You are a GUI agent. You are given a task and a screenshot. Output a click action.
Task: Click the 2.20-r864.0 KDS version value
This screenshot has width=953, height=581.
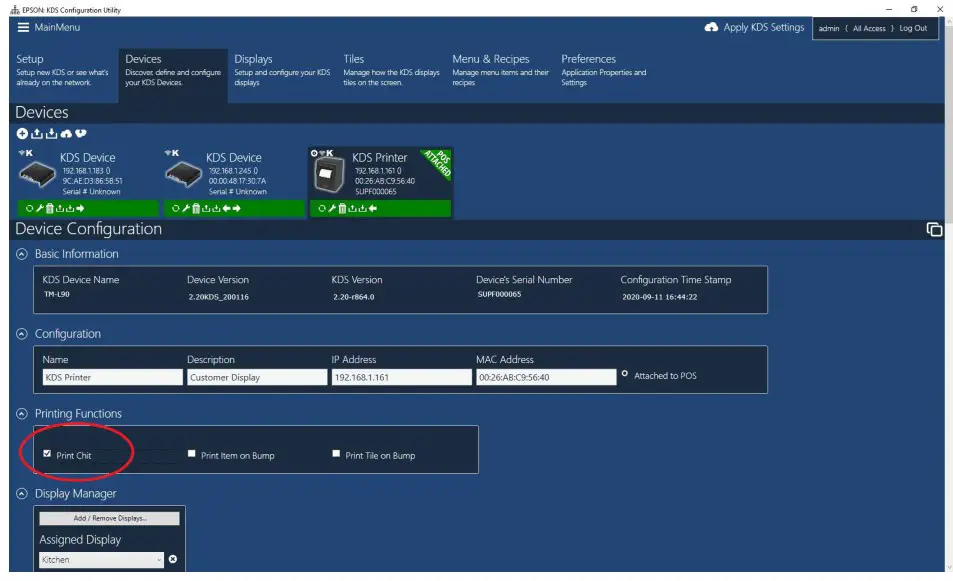pos(354,297)
